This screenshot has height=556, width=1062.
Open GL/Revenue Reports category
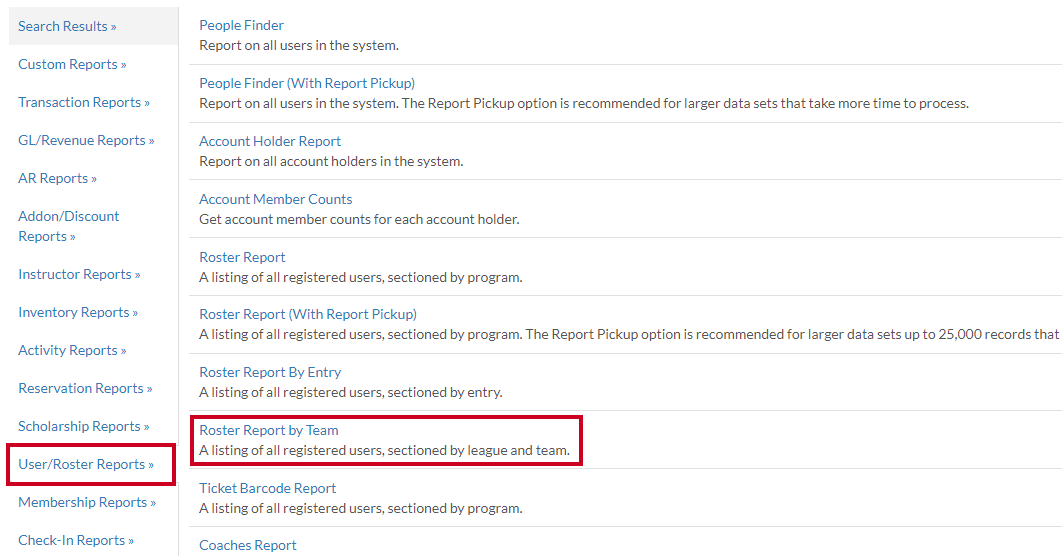click(x=86, y=140)
